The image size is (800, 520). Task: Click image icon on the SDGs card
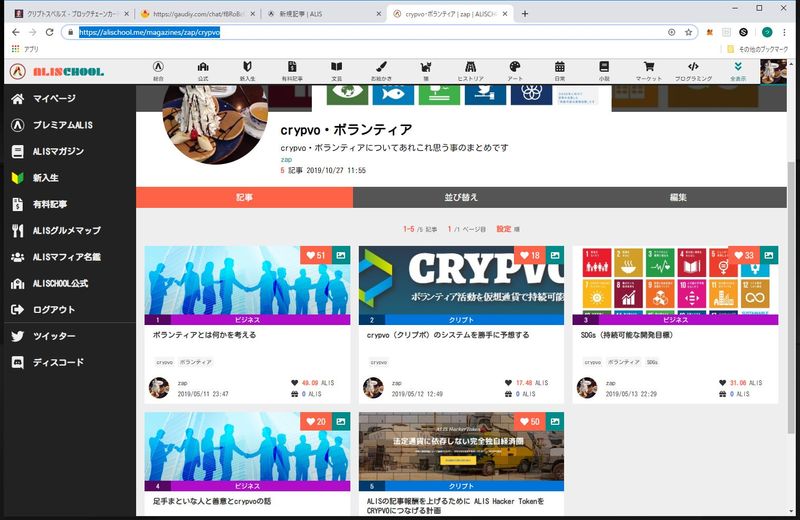(769, 255)
